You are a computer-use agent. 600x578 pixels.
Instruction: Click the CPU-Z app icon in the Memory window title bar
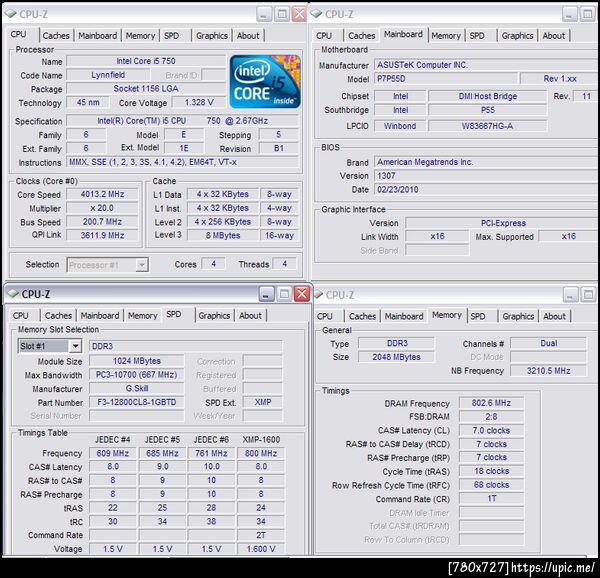click(318, 294)
